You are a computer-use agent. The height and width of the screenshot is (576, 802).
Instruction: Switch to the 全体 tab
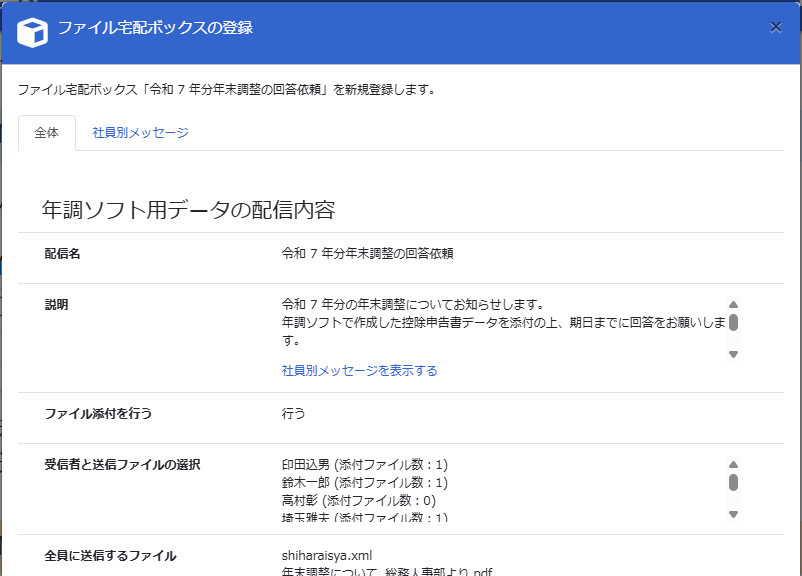47,133
